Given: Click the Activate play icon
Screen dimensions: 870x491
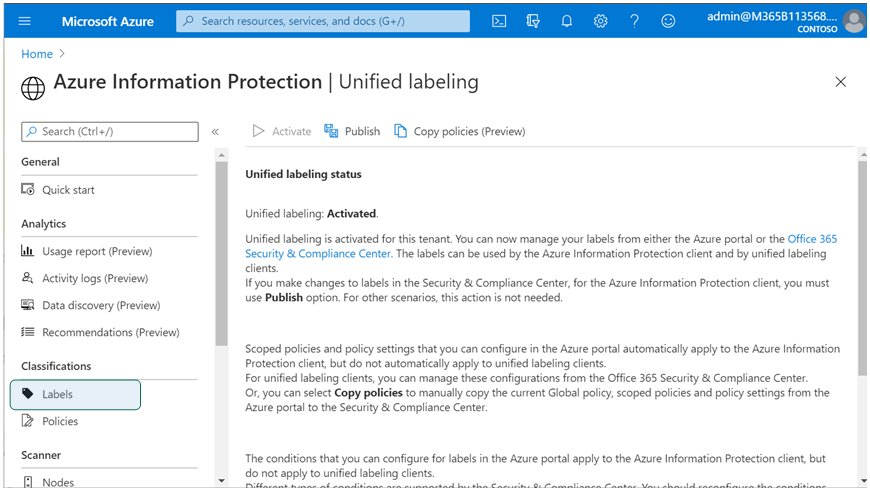Looking at the screenshot, I should (258, 131).
